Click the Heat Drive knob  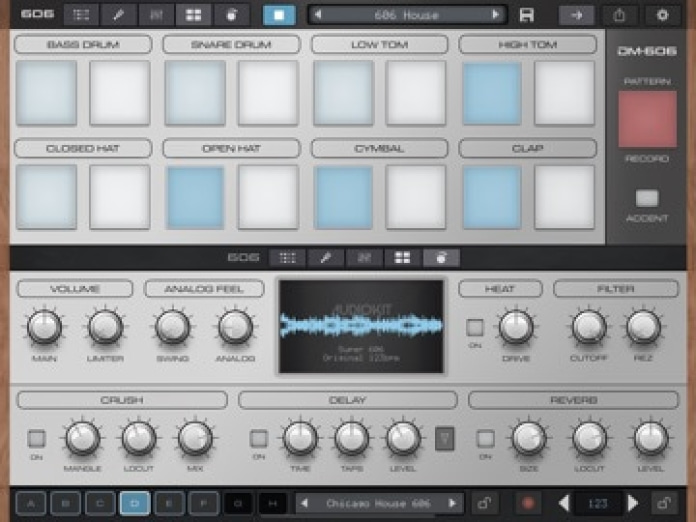coord(516,327)
